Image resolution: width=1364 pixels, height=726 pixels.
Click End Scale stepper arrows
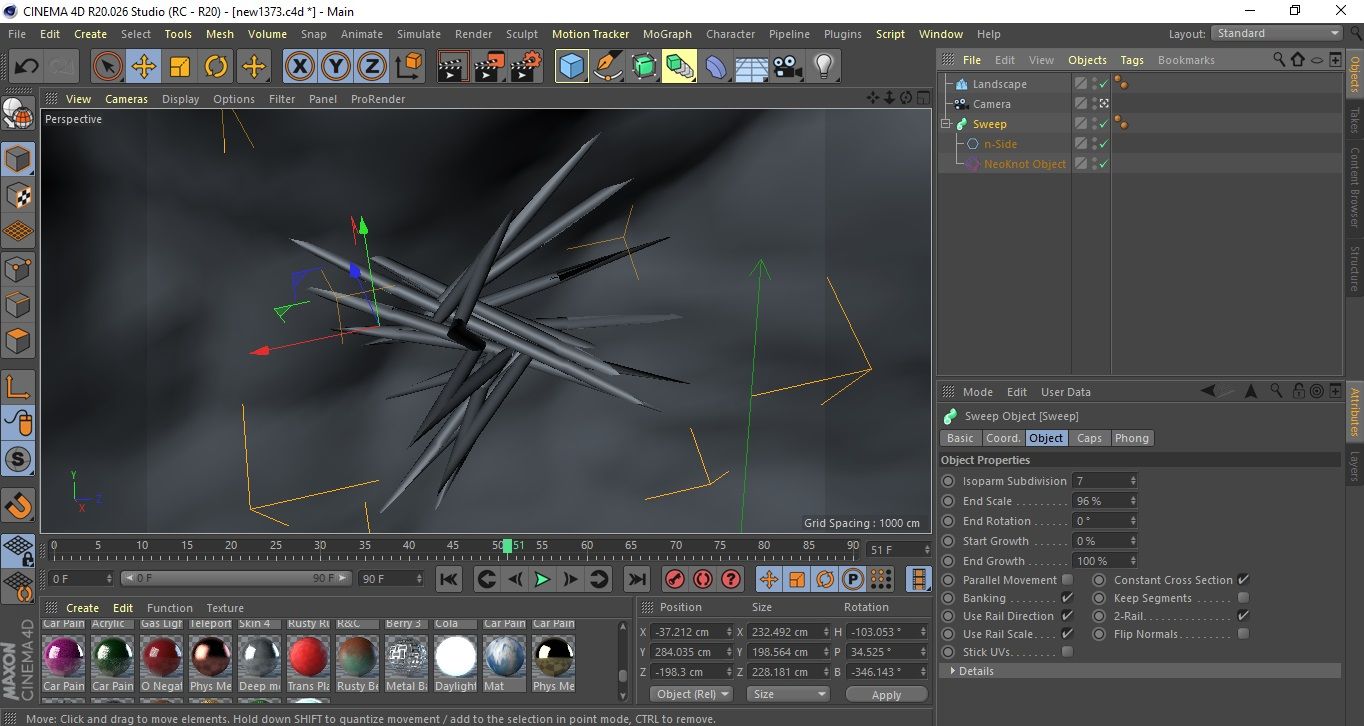point(1132,501)
